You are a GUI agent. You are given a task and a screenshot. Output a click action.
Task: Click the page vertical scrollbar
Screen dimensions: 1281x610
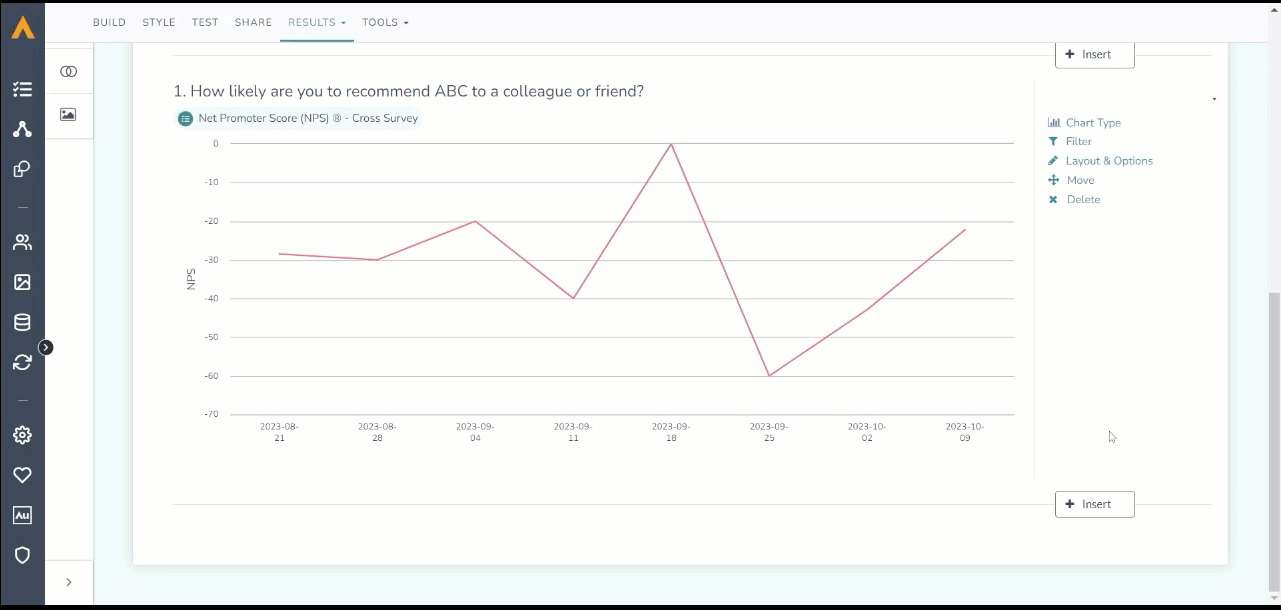pos(1273,442)
